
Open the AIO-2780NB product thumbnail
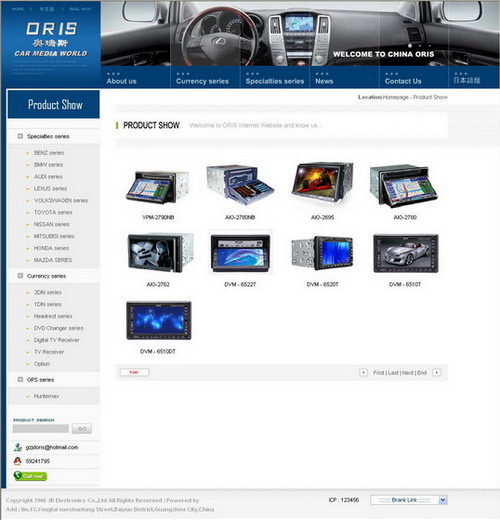tap(240, 185)
